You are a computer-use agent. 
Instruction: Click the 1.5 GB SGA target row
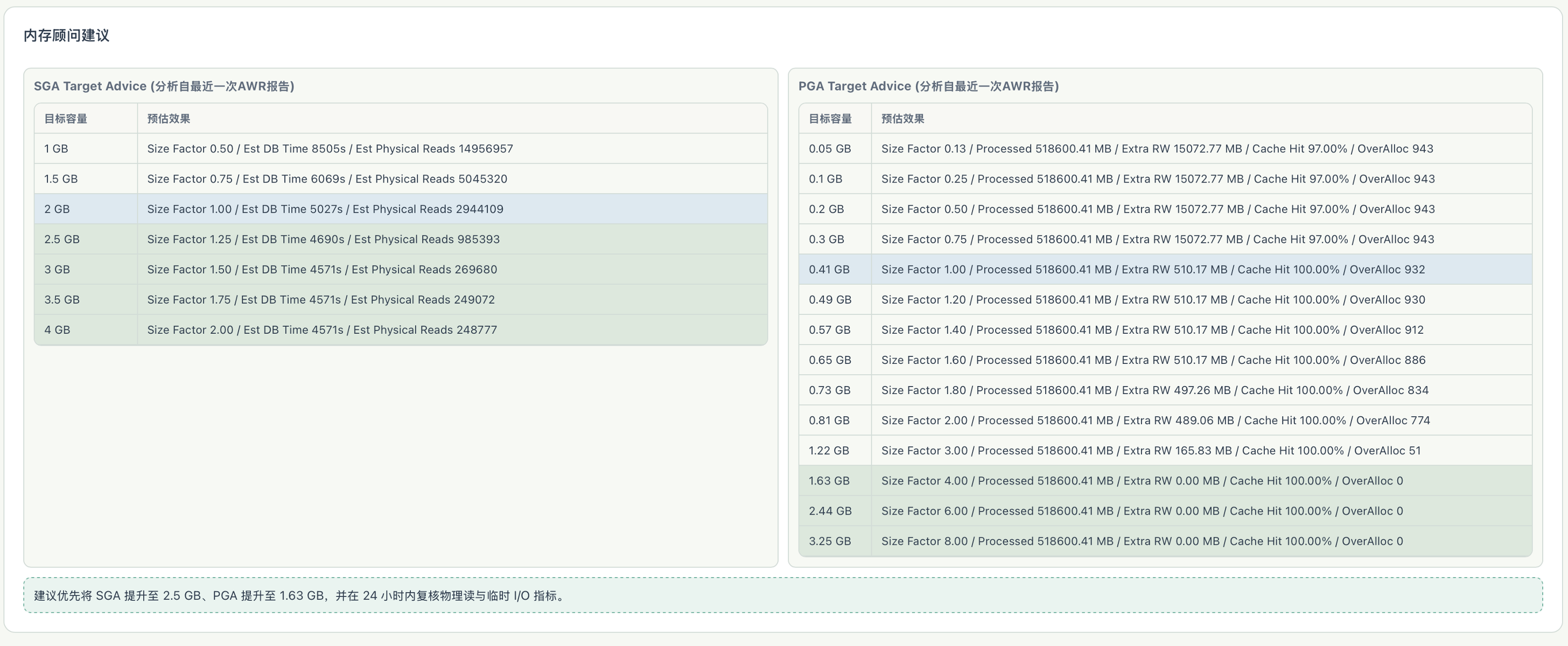tap(401, 179)
